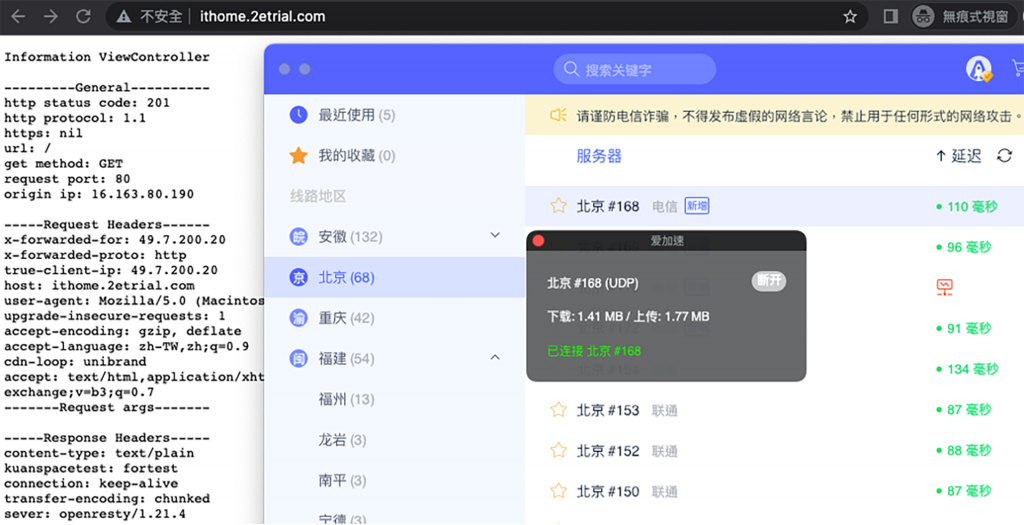Click the x-forwarded-for 49.7.200.20 line
The image size is (1024, 525).
(115, 240)
